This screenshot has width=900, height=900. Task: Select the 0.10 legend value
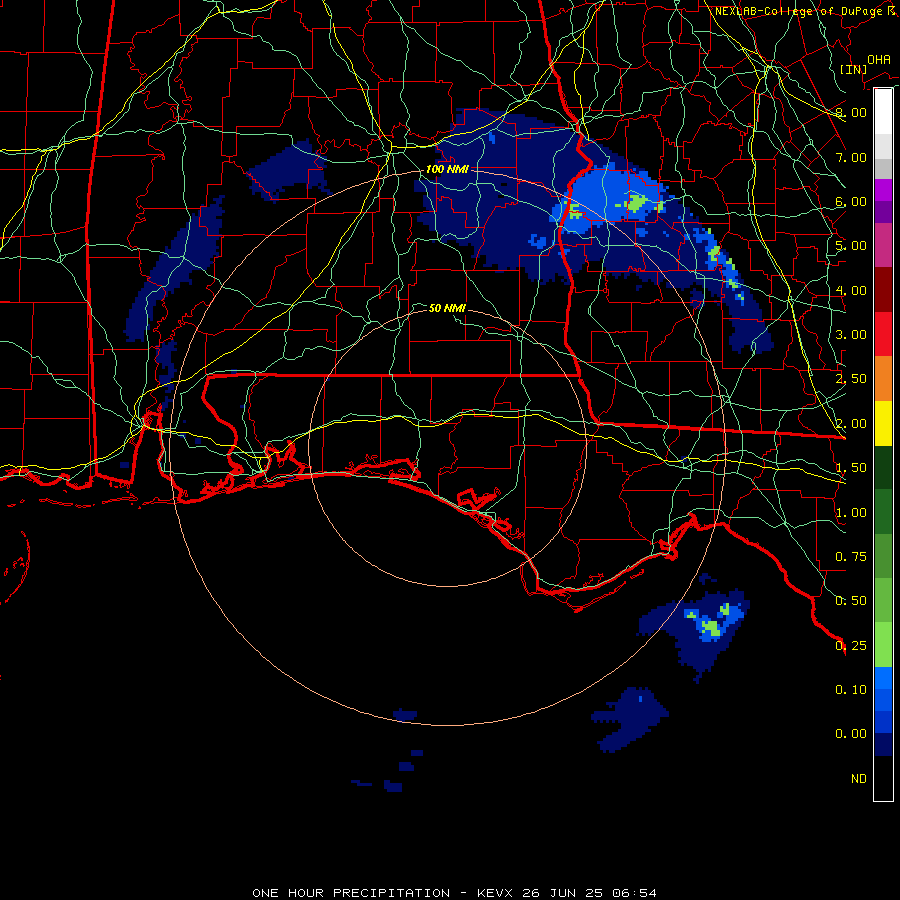click(851, 690)
